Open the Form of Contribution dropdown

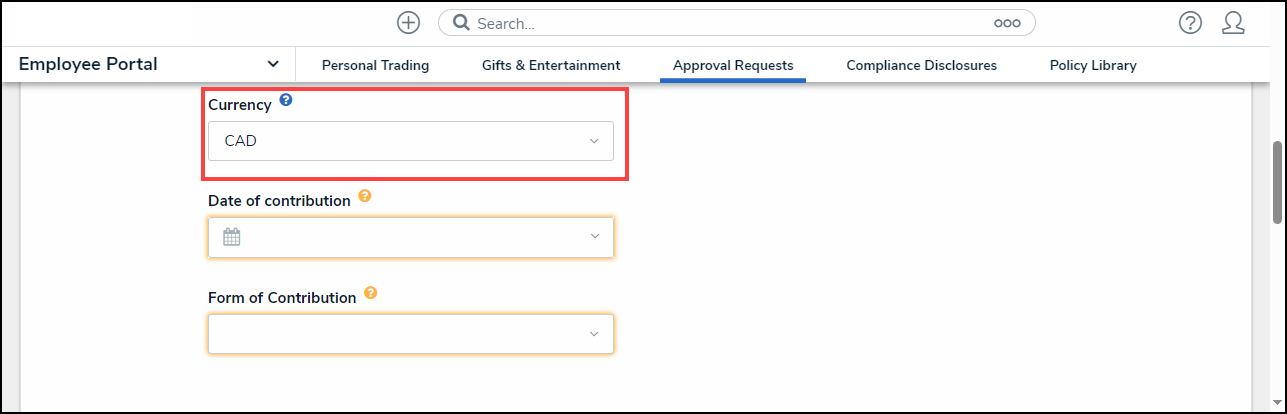(x=410, y=334)
